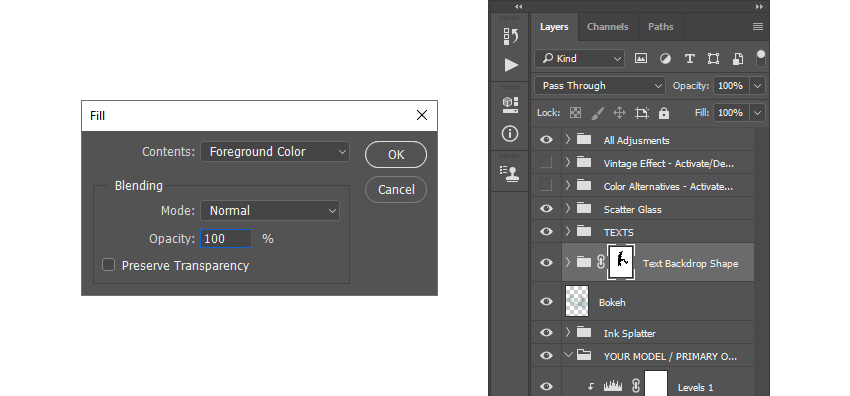Close the Fill dialog
This screenshot has width=850, height=396.
click(422, 115)
